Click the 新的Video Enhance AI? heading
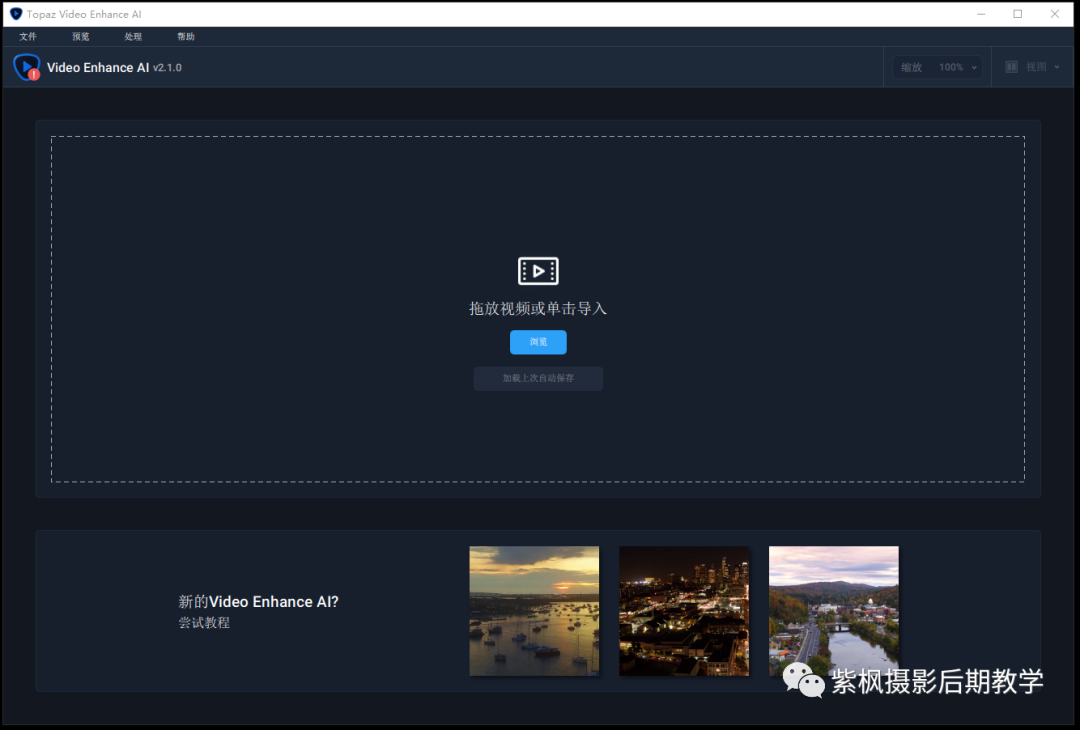The width and height of the screenshot is (1080, 730). point(258,601)
